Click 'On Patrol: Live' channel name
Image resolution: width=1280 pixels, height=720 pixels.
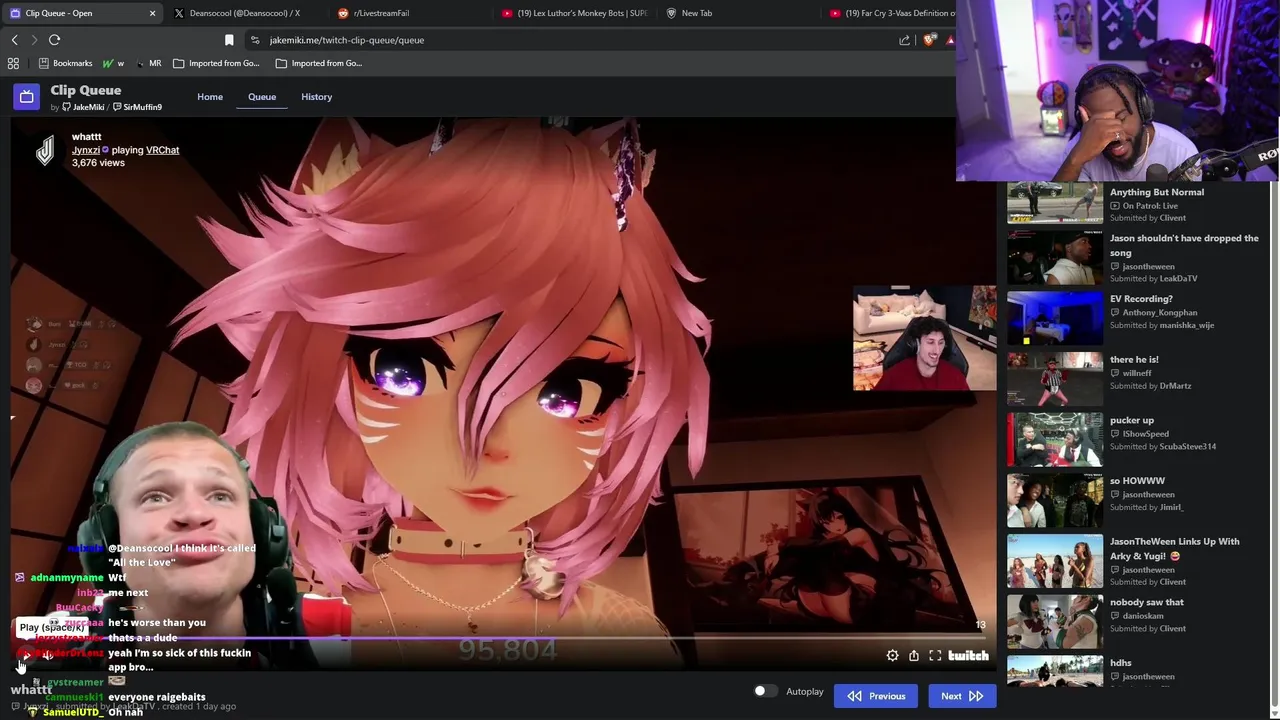[x=1149, y=205]
